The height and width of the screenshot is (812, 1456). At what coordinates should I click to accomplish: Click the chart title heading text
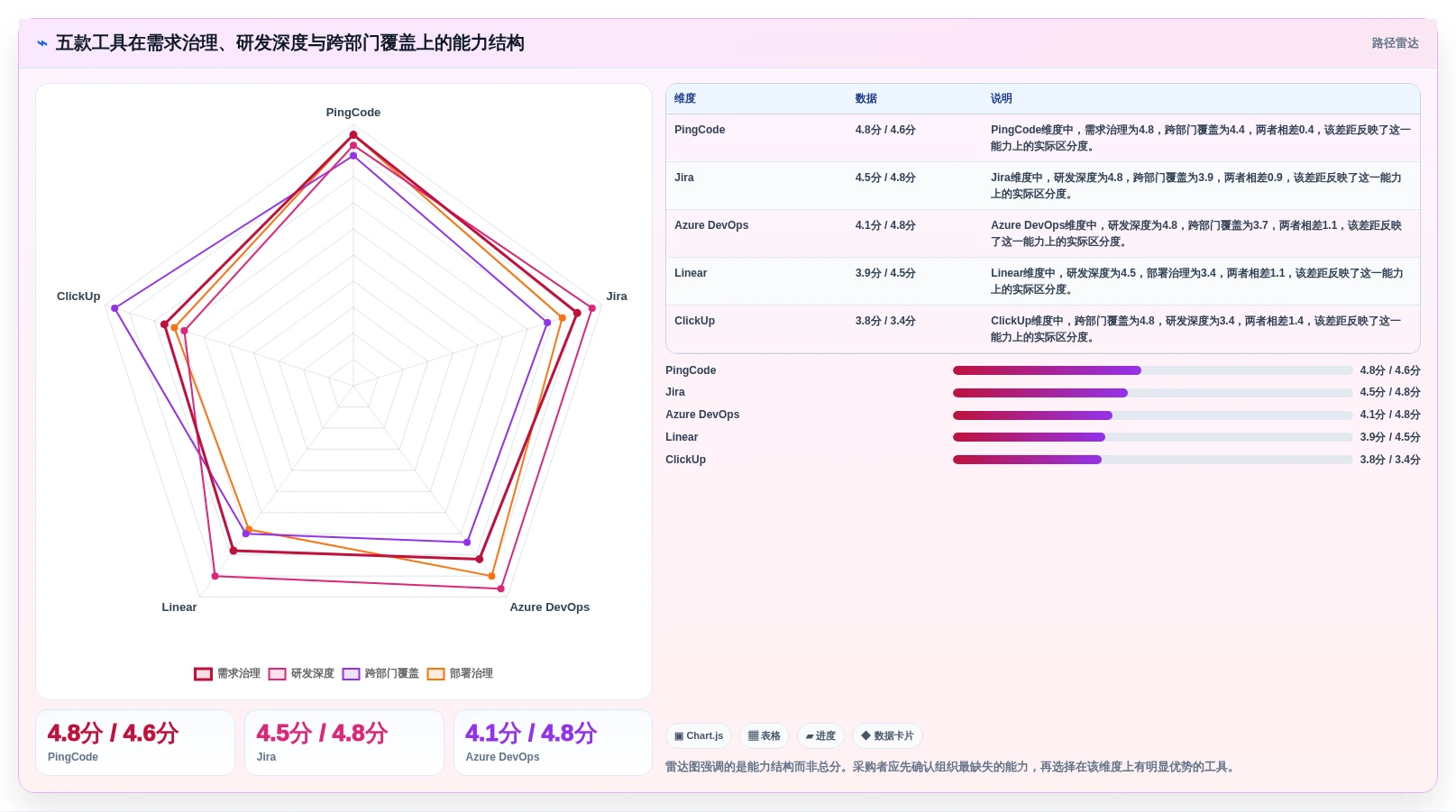[290, 43]
